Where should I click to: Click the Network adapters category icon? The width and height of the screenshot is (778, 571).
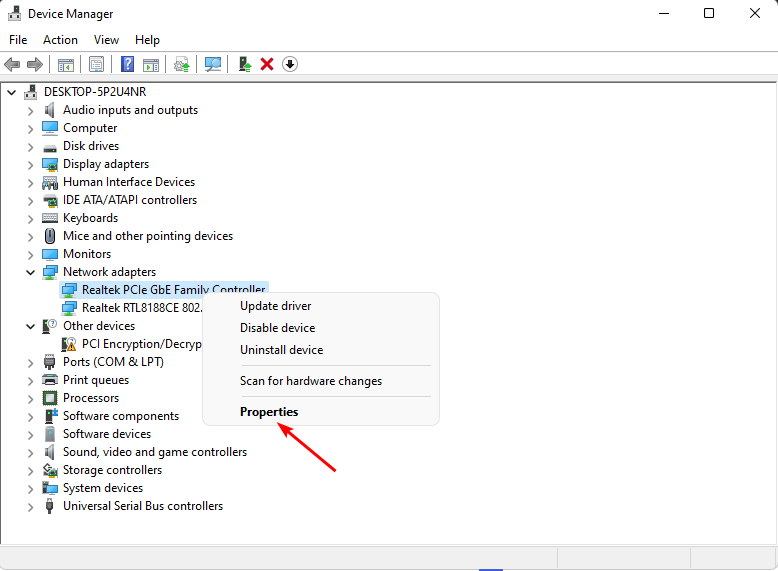[50, 272]
